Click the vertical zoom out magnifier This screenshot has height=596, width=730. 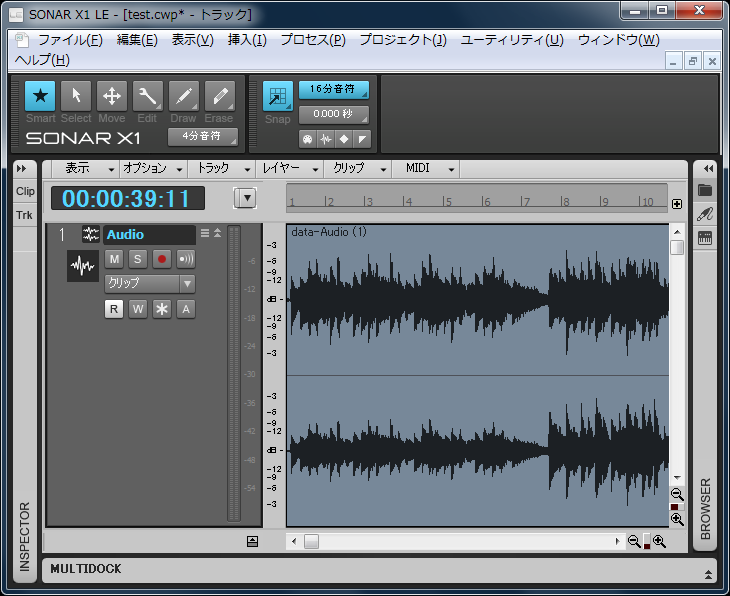[677, 494]
